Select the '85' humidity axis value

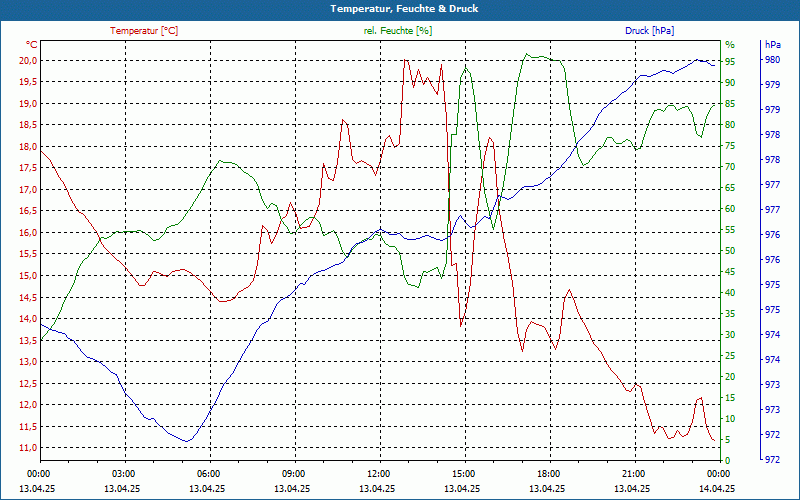[x=730, y=104]
